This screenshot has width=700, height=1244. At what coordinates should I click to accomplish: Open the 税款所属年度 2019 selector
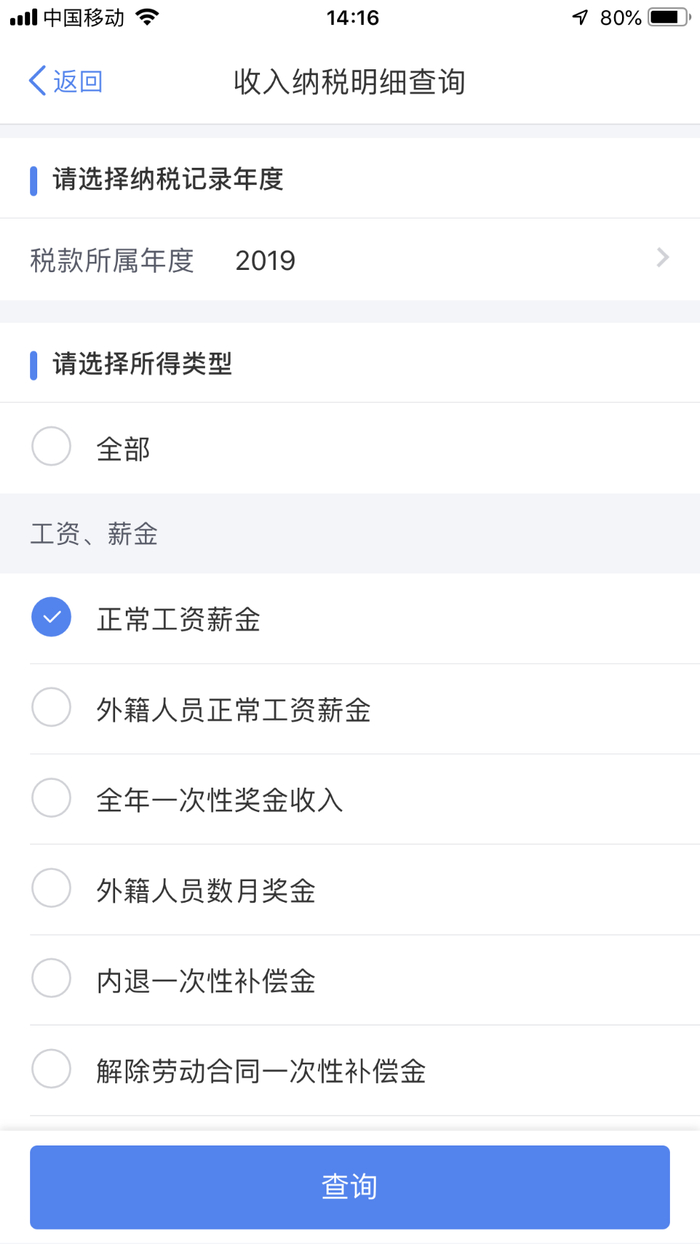[x=350, y=260]
